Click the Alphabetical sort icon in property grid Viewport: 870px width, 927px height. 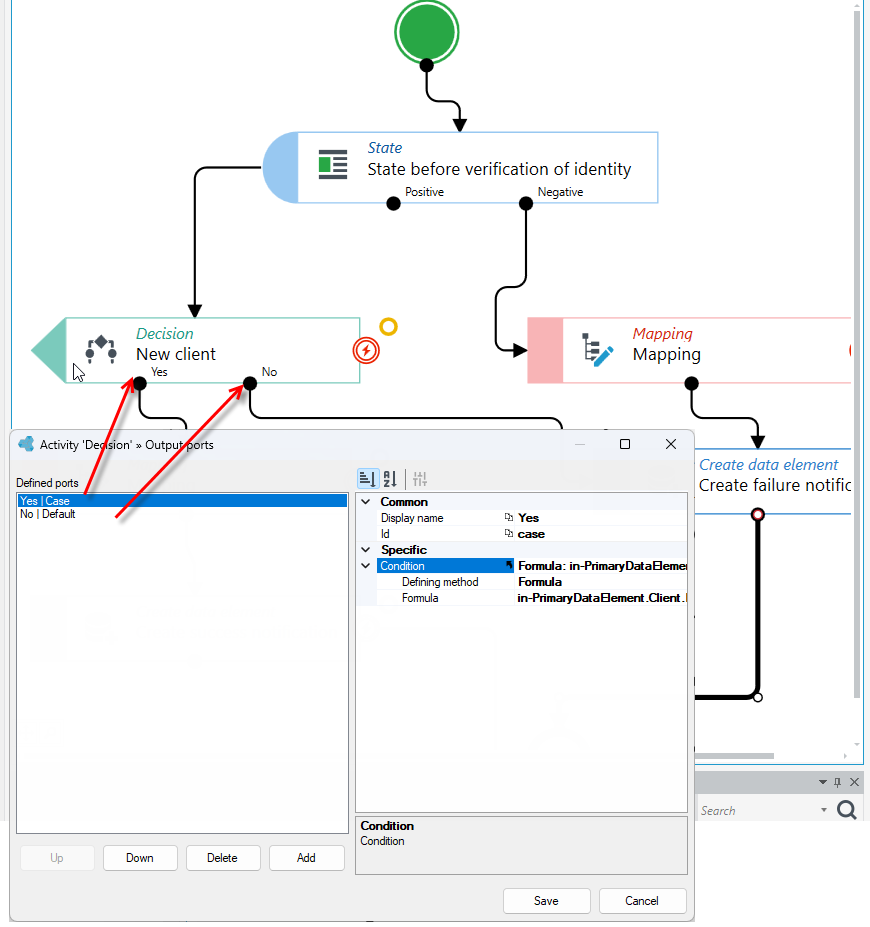click(x=390, y=478)
